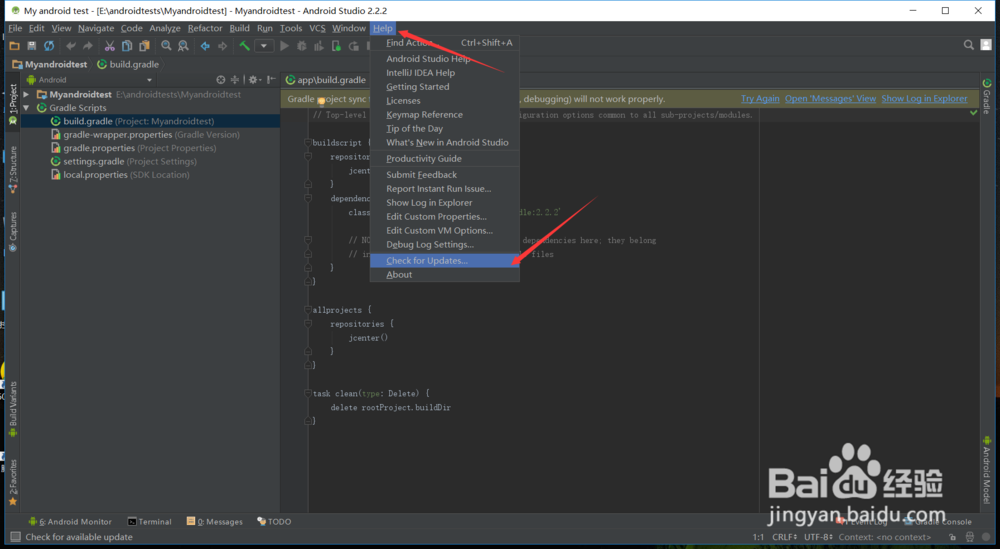Click the Find magnifier icon
This screenshot has height=549, width=1000.
coord(166,46)
